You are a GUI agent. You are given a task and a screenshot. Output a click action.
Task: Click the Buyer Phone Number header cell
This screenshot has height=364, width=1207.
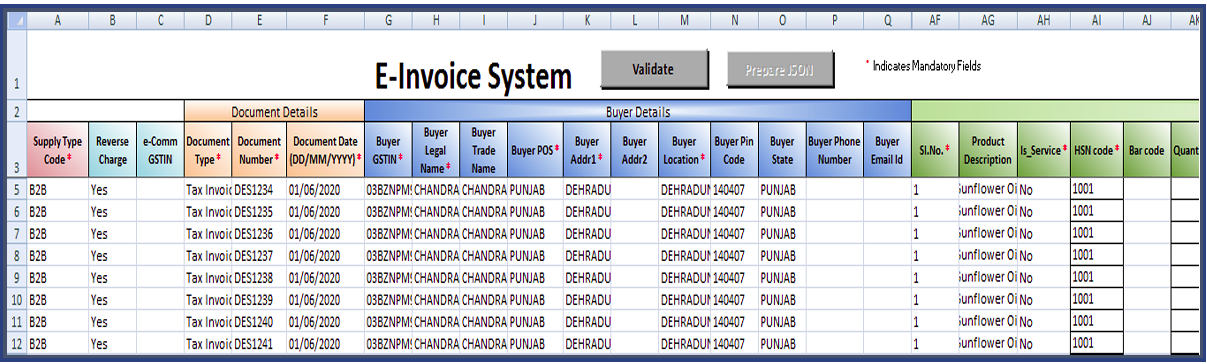pyautogui.click(x=834, y=150)
